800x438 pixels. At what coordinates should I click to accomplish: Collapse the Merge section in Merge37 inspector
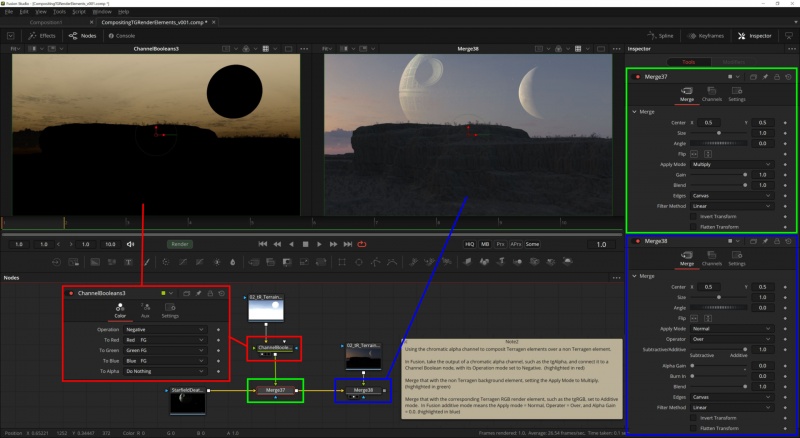click(634, 112)
